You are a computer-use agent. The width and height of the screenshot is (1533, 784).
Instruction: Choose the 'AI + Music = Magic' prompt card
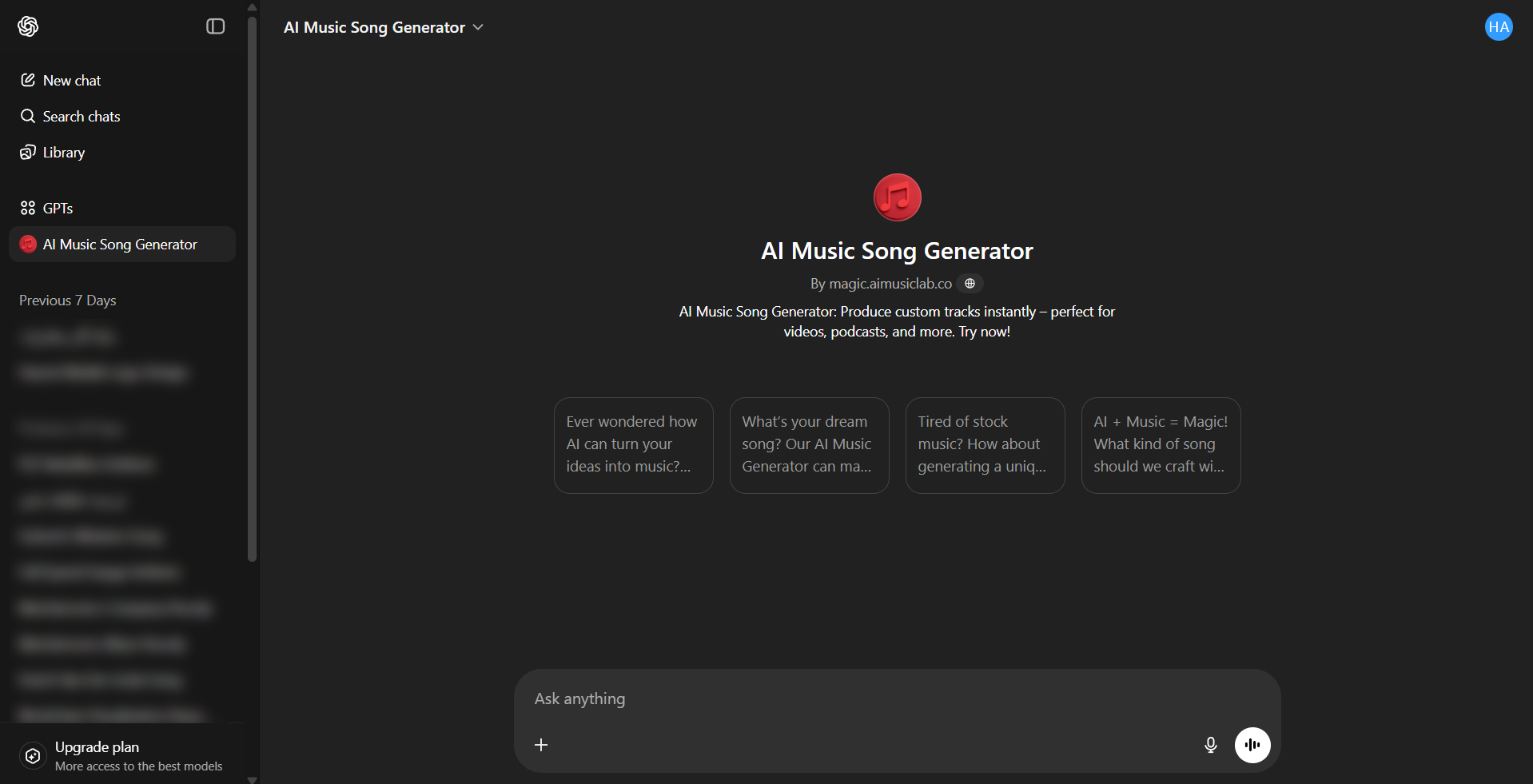1161,445
